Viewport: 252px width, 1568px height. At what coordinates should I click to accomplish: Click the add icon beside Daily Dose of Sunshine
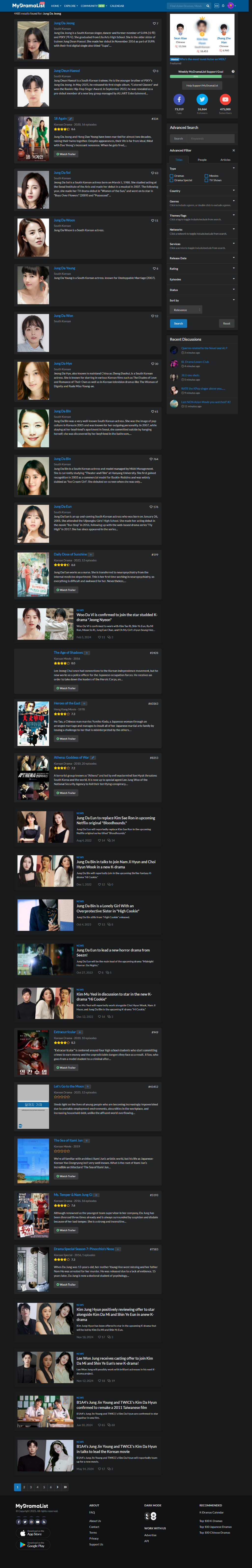[91, 554]
